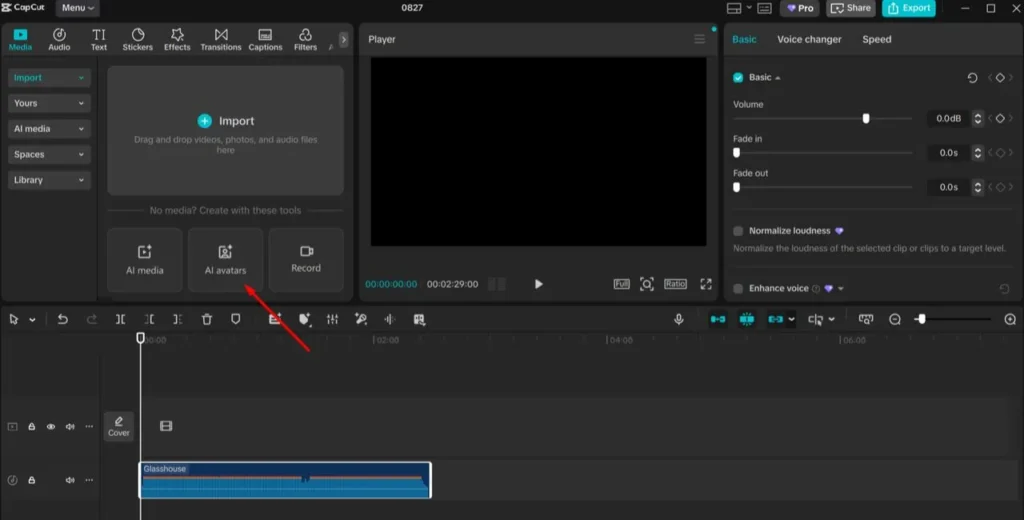The image size is (1024, 520).
Task: Expand the Enhance voice options arrow
Action: (841, 289)
